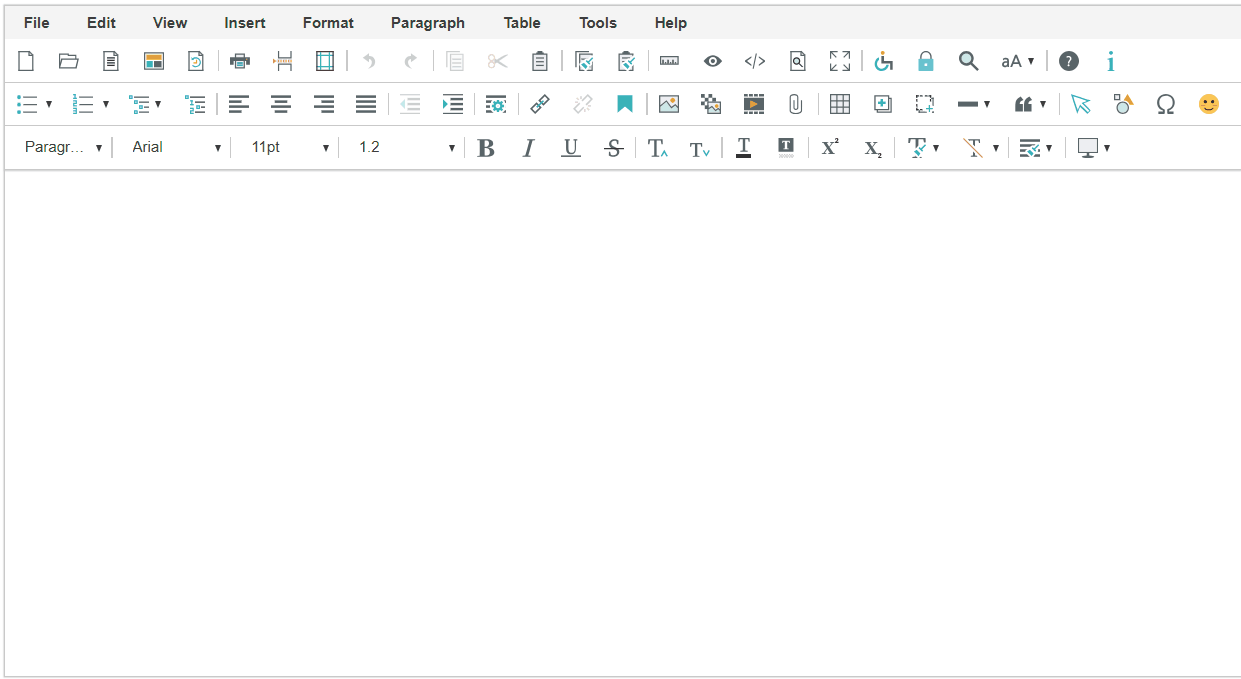Open the Arial font family dropdown
The width and height of the screenshot is (1241, 679).
coord(176,148)
